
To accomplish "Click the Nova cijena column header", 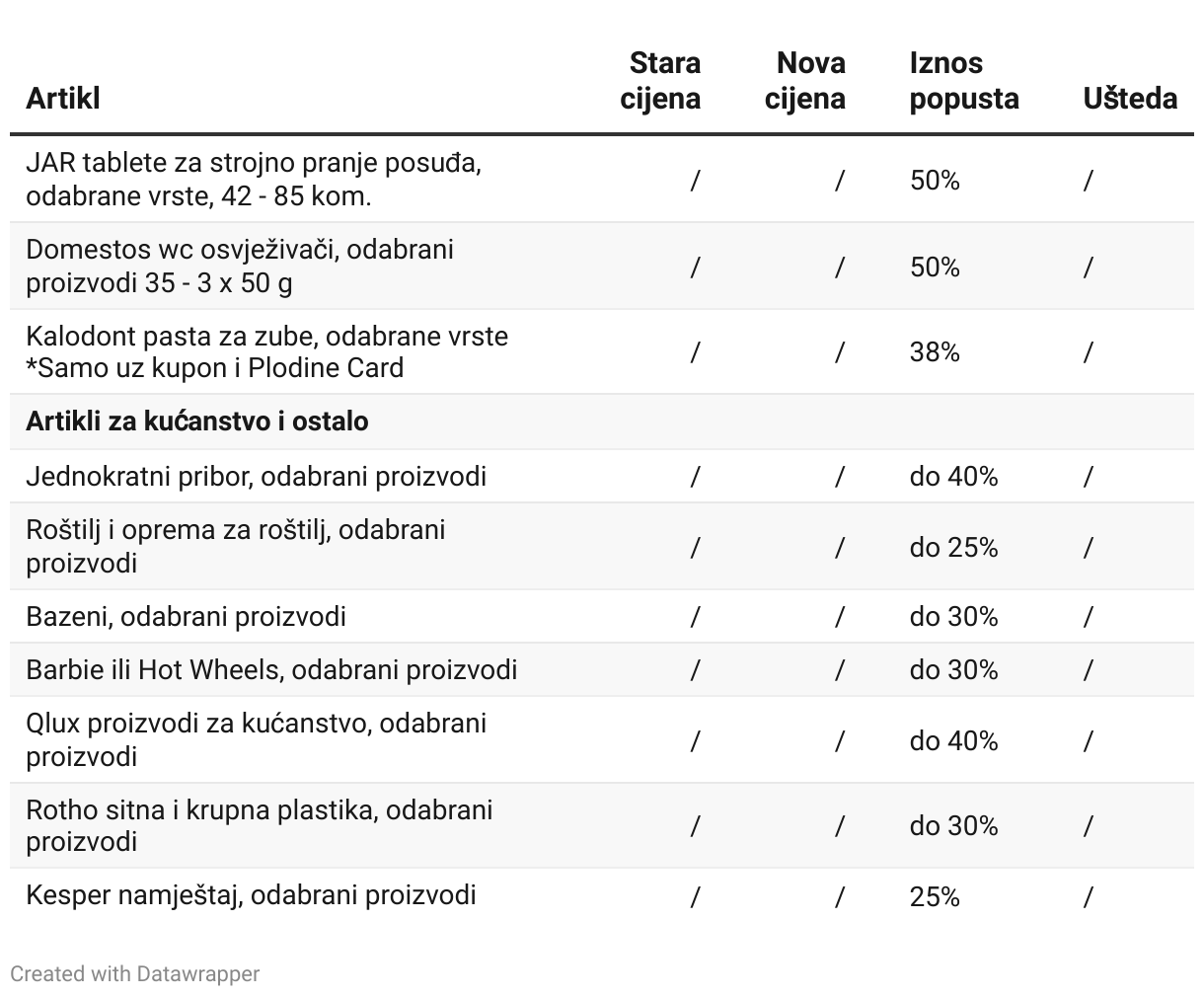I will pos(805,81).
